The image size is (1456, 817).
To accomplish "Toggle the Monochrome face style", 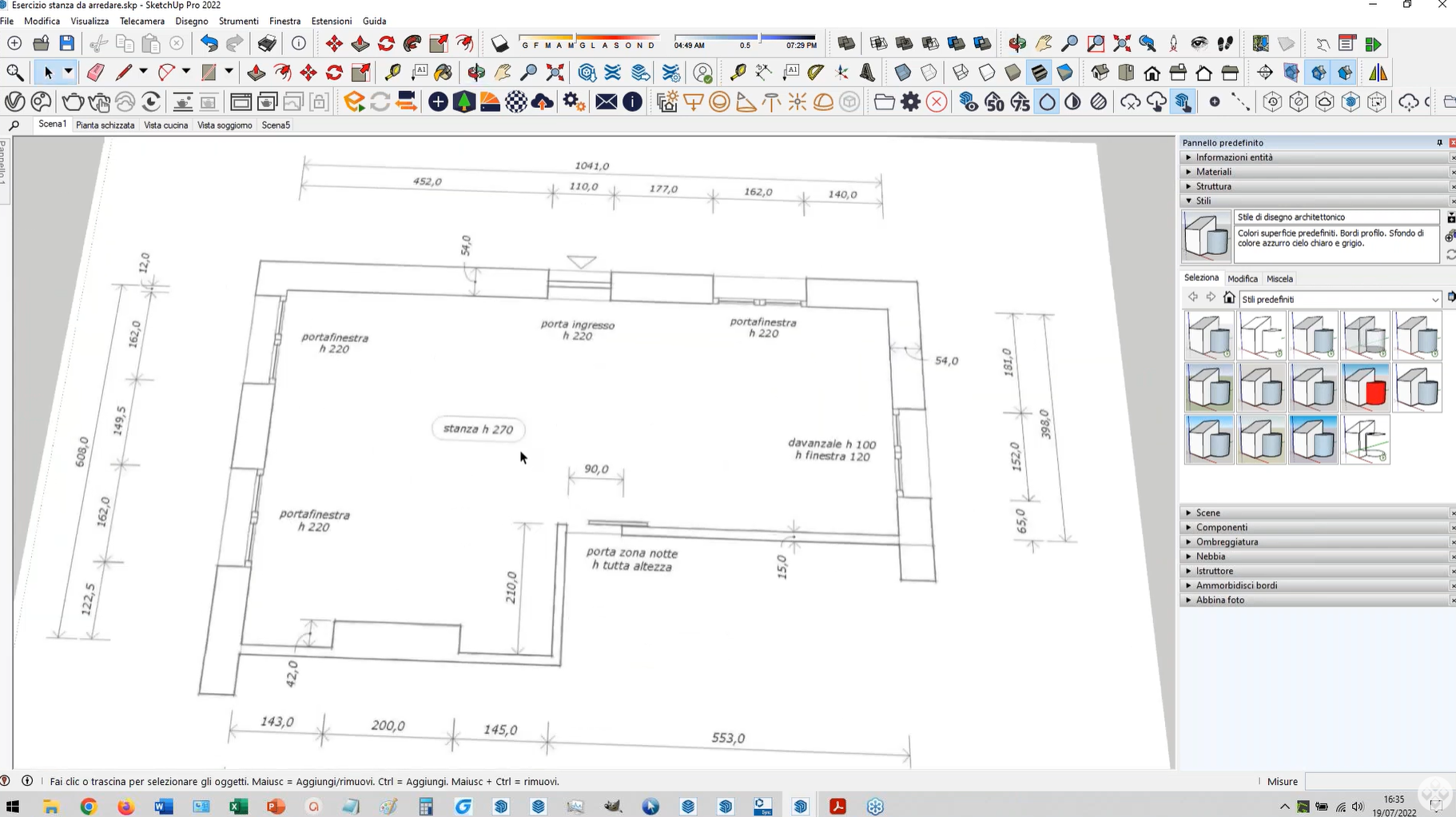I will click(x=1065, y=73).
